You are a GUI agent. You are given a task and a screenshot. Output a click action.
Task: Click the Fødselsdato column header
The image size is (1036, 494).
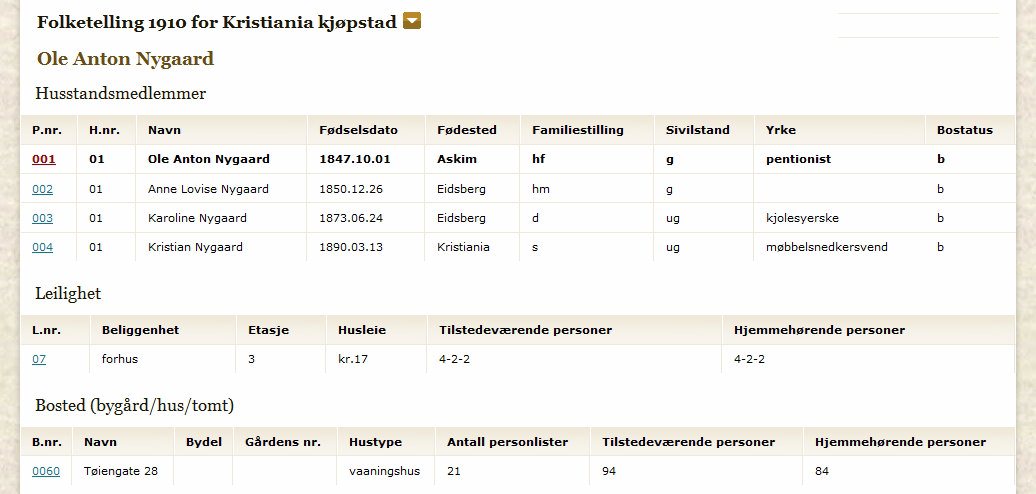pos(358,130)
